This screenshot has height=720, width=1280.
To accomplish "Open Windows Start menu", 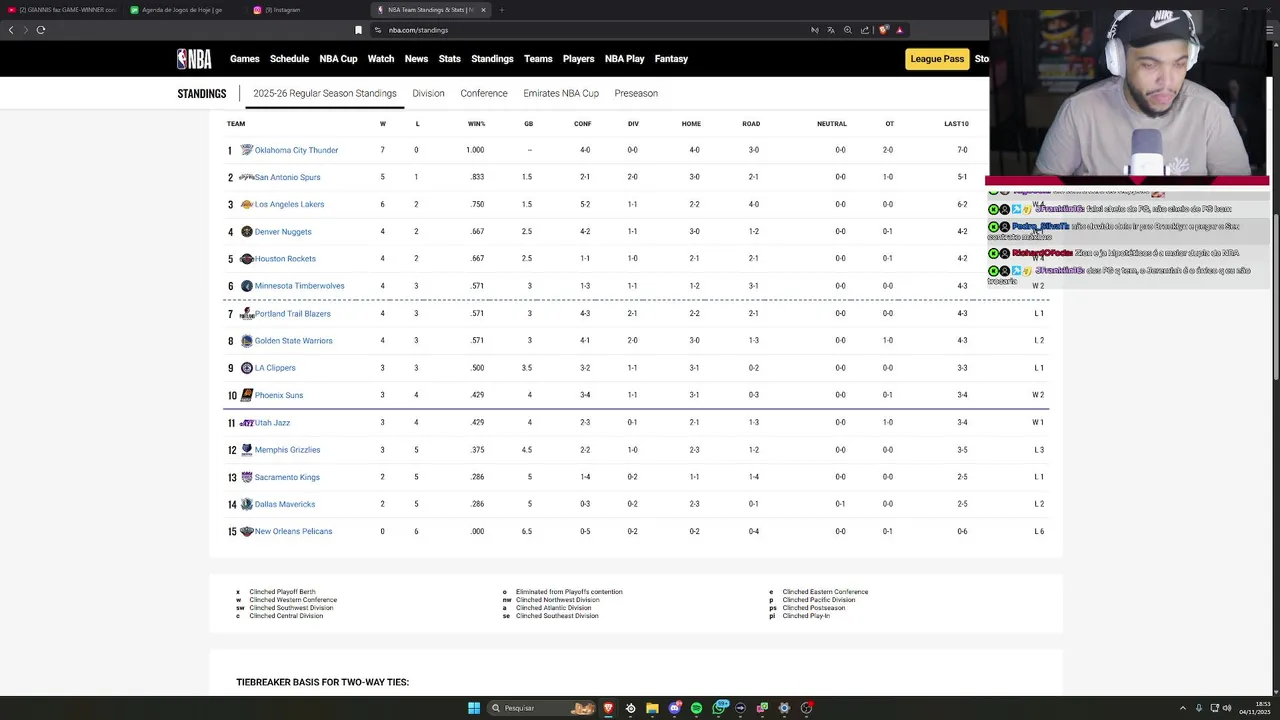I will click(474, 708).
